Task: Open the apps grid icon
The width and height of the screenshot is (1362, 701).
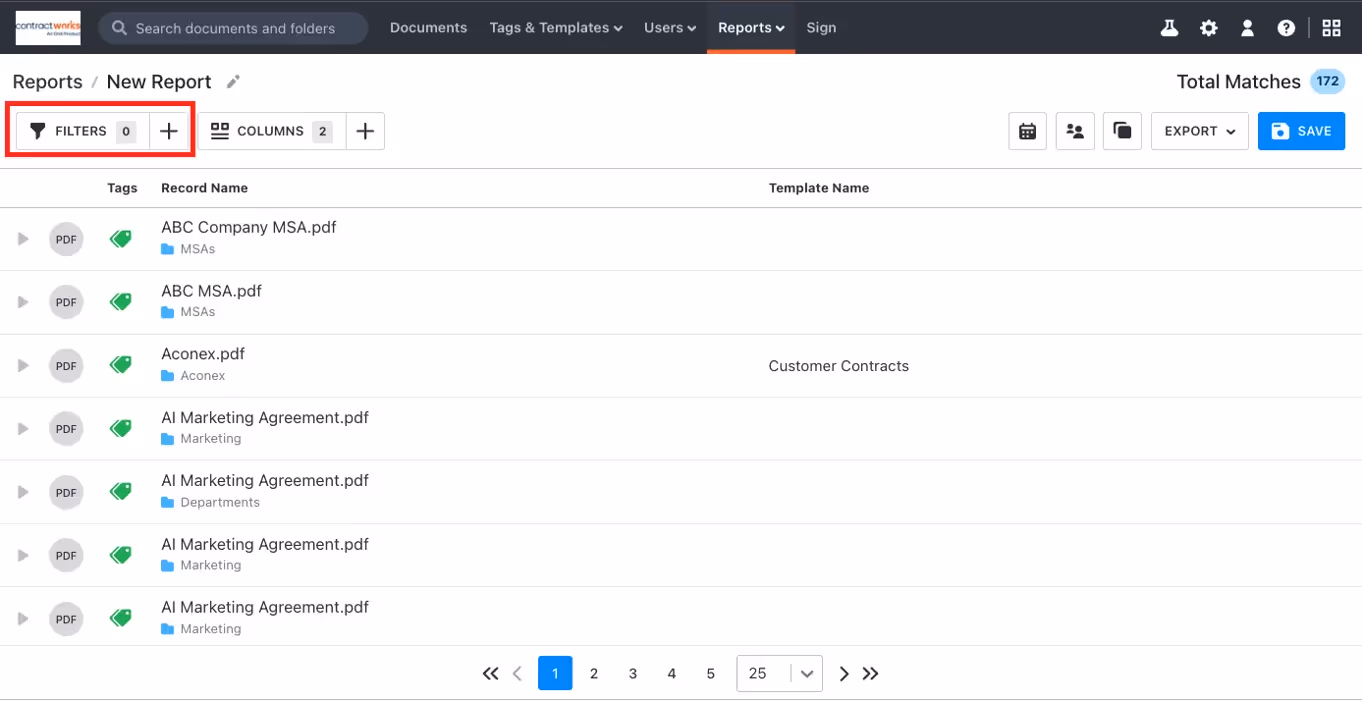Action: [x=1331, y=27]
